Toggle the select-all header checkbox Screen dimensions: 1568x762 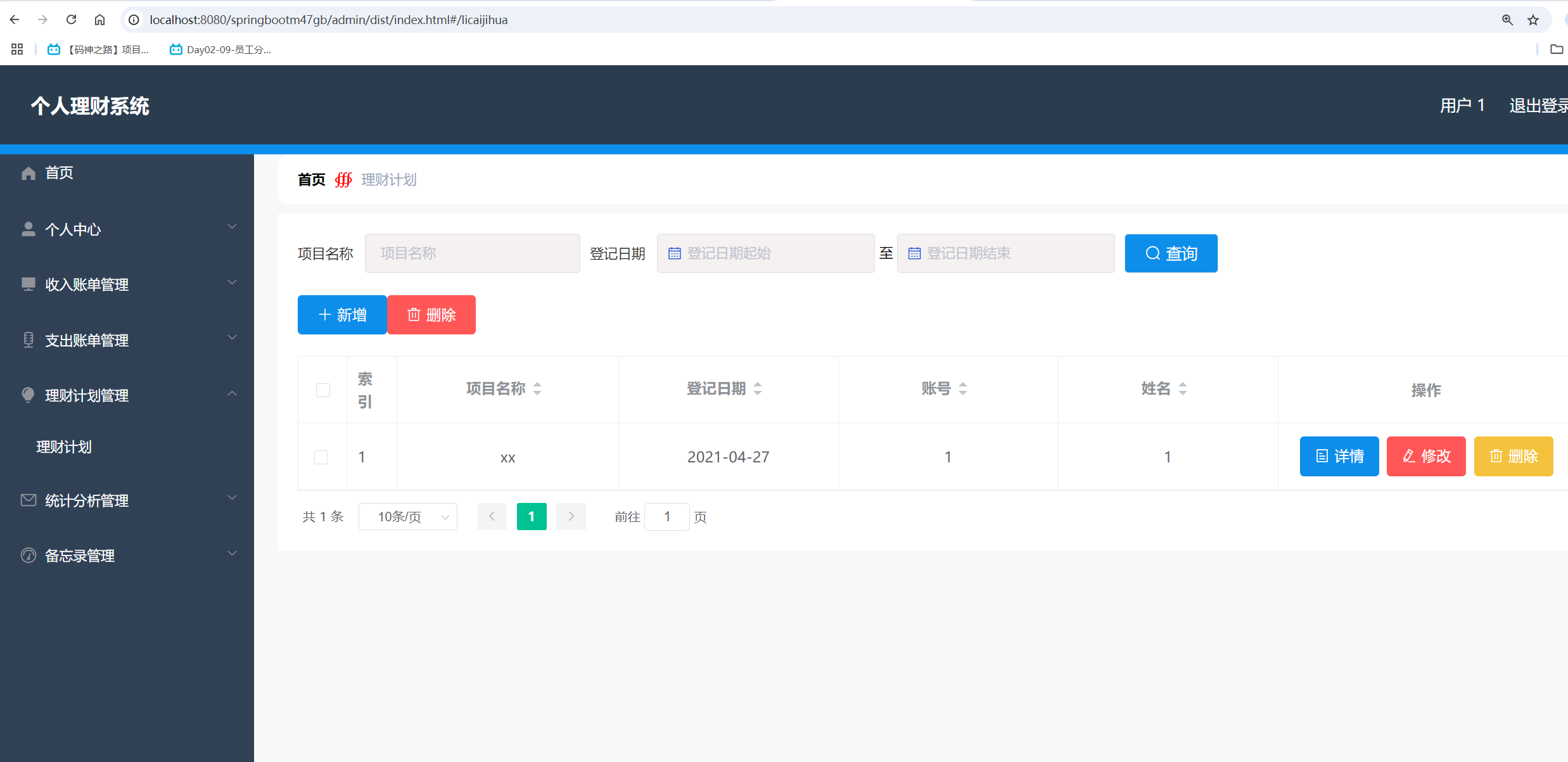point(323,390)
